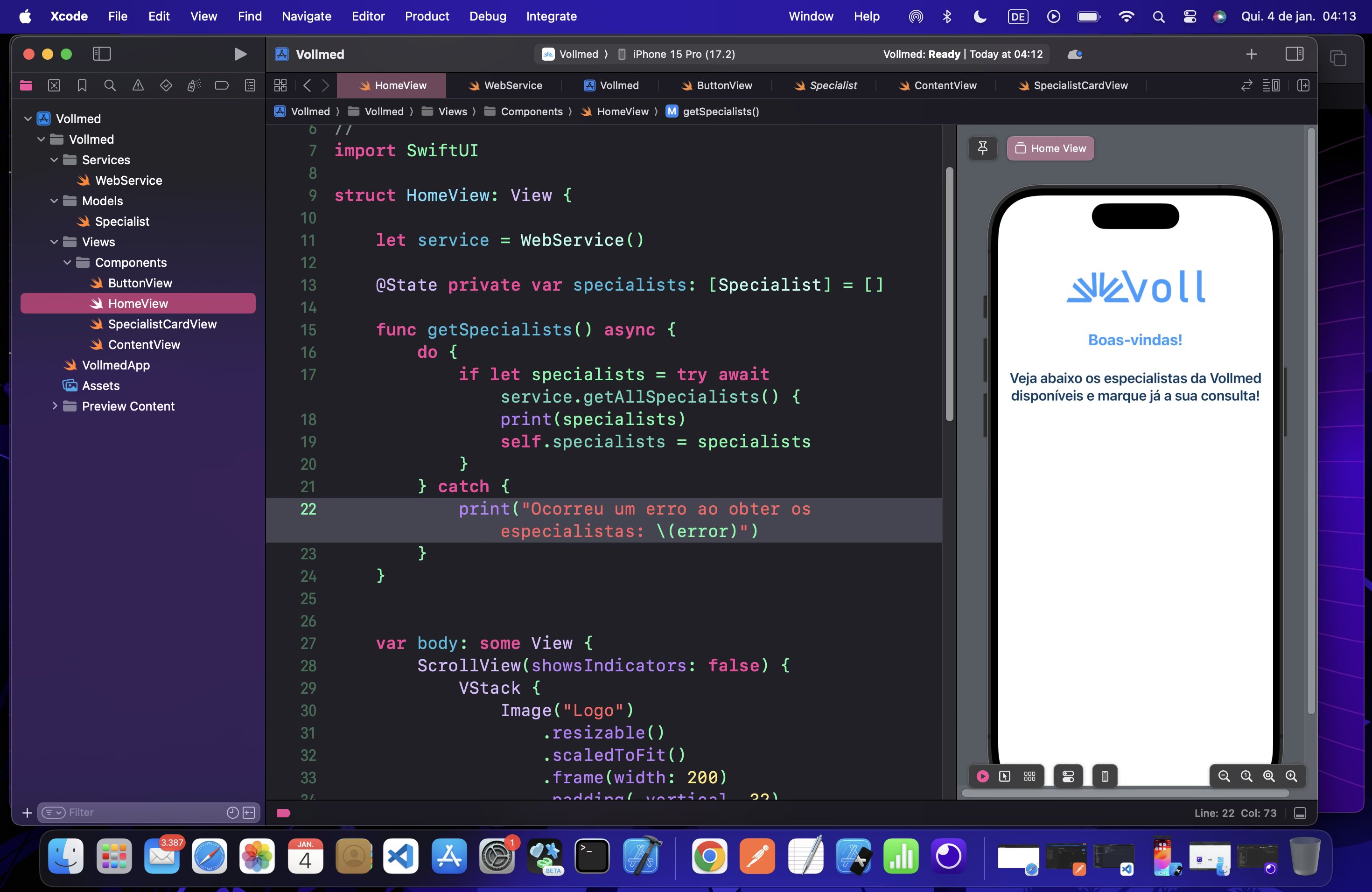
Task: Click the Add editor split icon
Action: coord(1303,85)
